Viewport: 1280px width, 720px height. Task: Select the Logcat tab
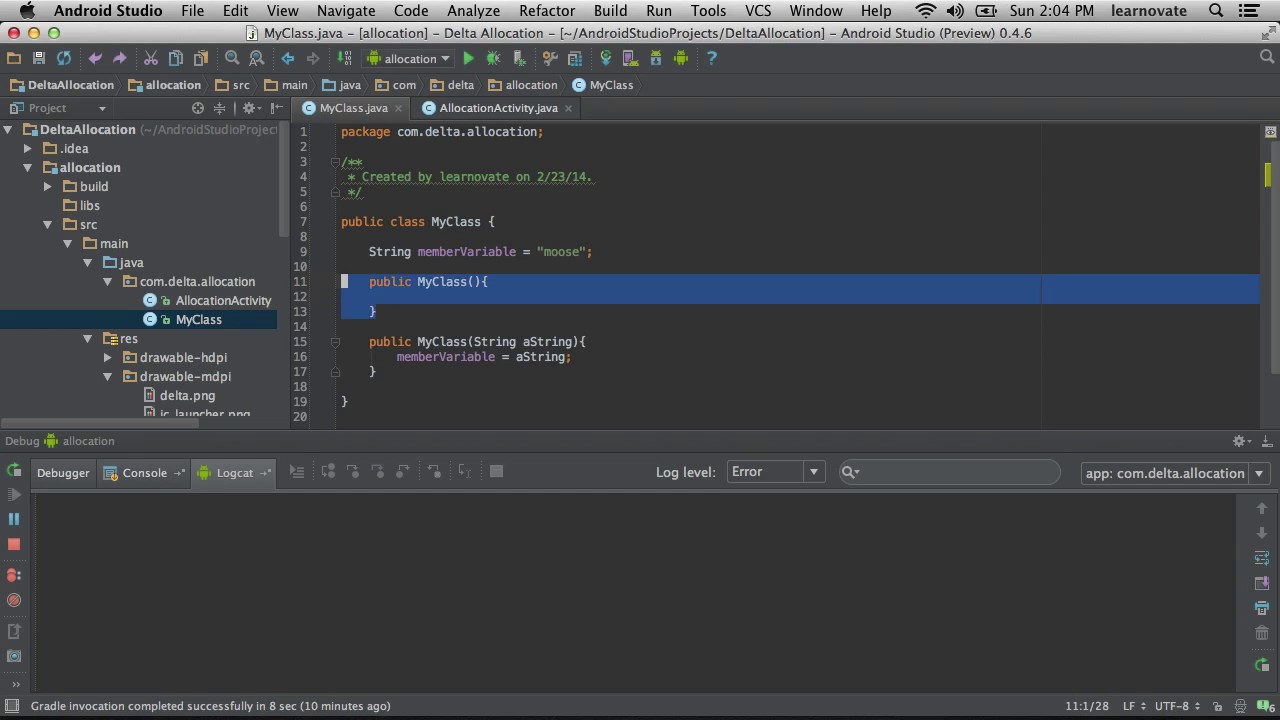point(235,473)
